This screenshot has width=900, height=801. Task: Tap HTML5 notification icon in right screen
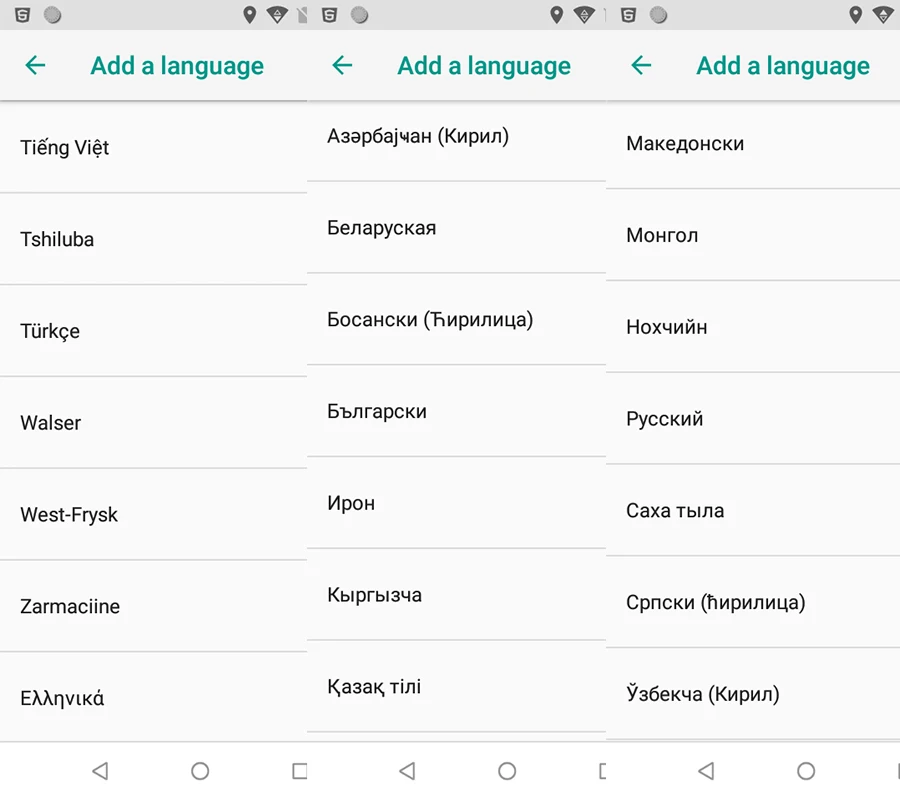629,15
